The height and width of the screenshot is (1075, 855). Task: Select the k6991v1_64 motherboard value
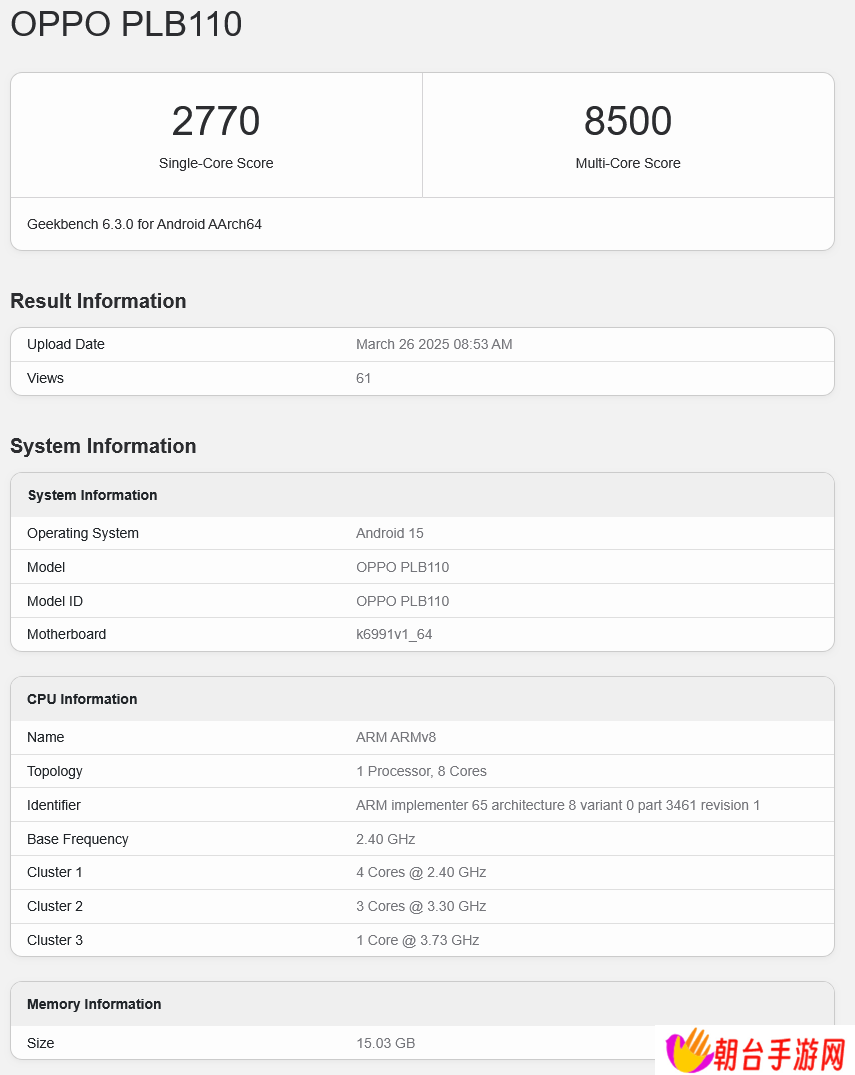point(394,634)
